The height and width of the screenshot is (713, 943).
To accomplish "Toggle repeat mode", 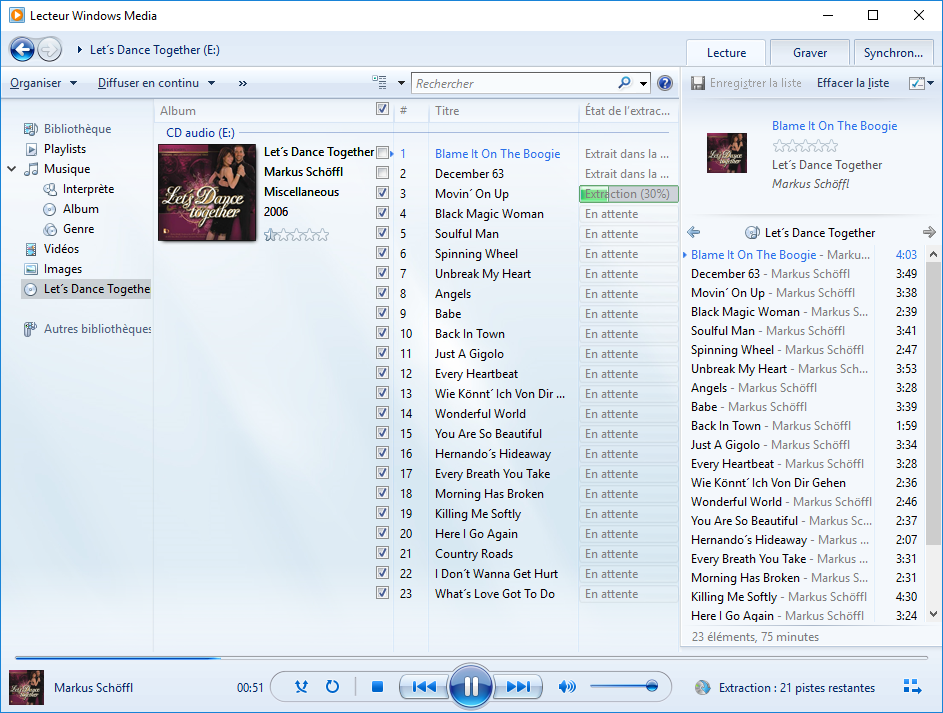I will pos(332,687).
